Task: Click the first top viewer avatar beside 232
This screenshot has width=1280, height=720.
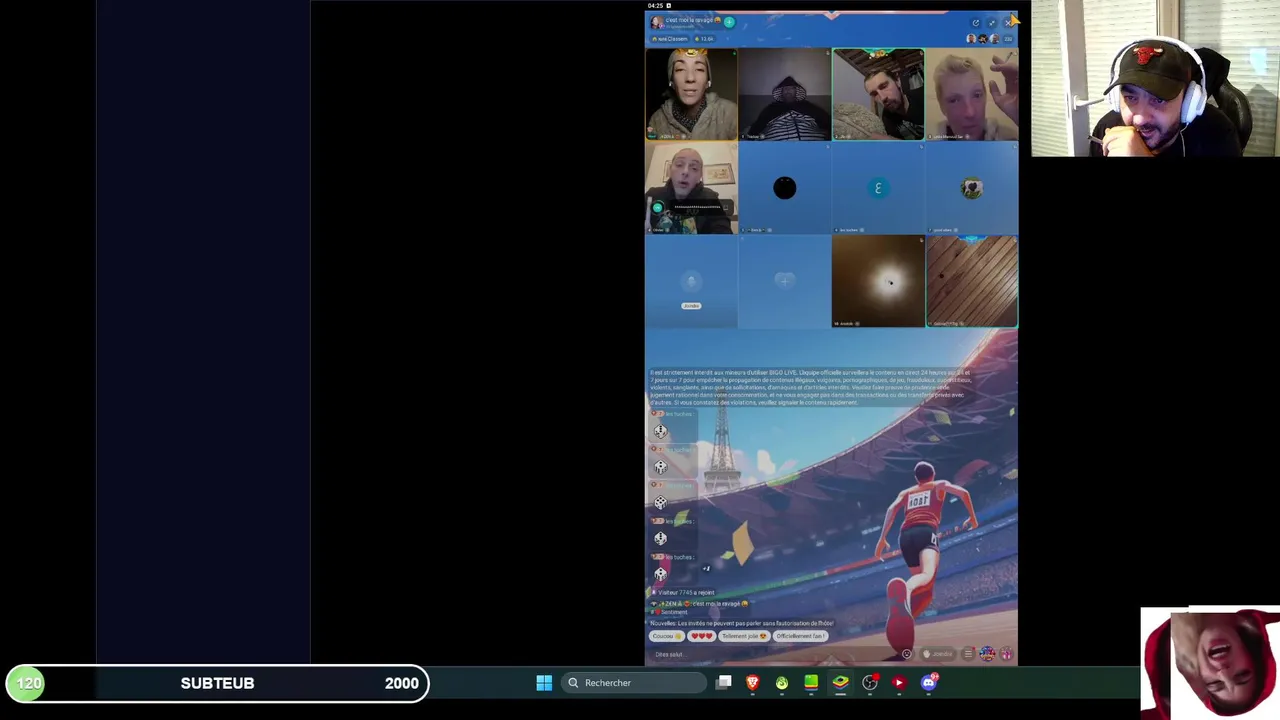Action: (x=970, y=39)
